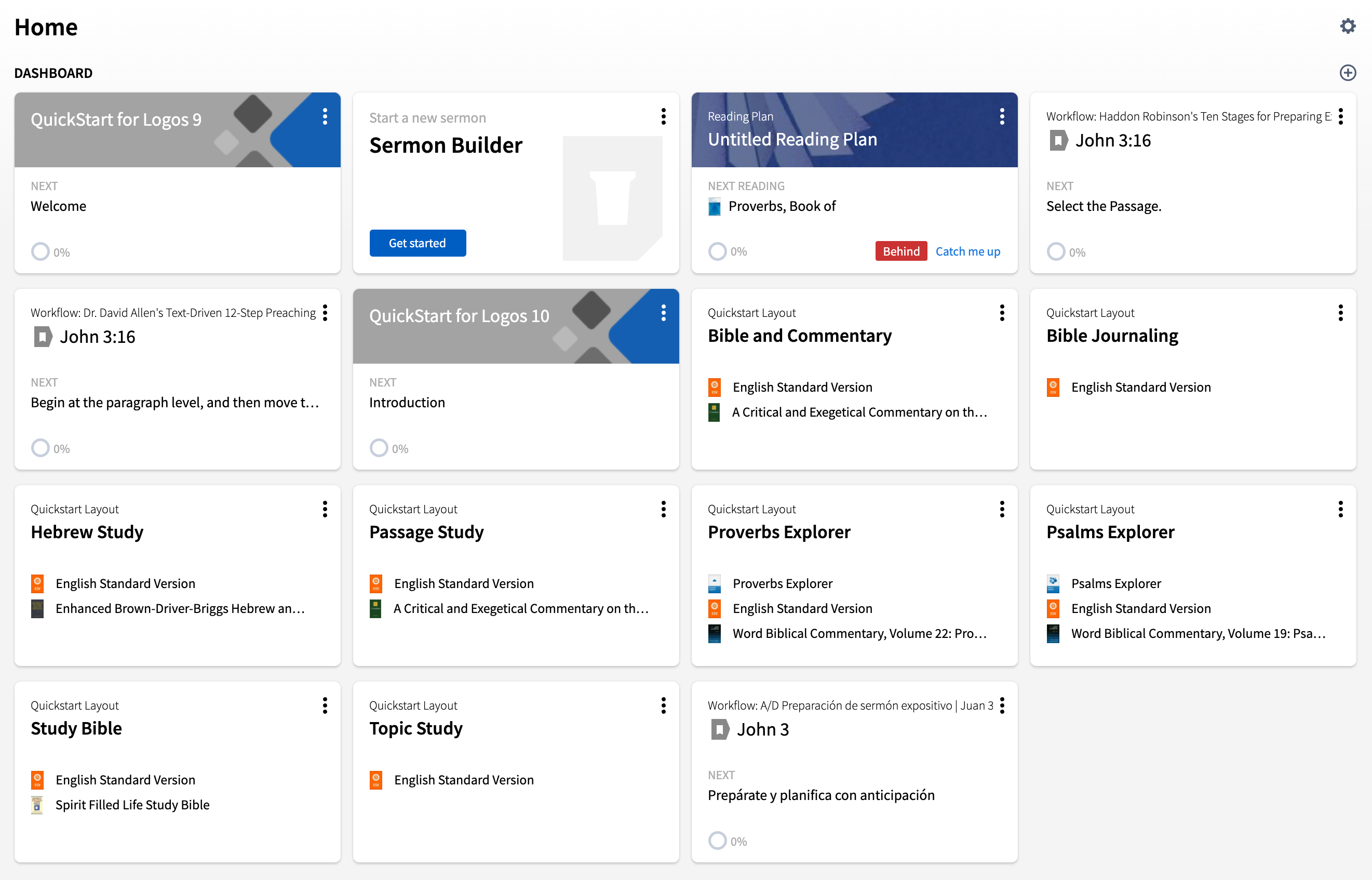Open the Topic Study layout title
This screenshot has width=1372, height=880.
point(416,728)
